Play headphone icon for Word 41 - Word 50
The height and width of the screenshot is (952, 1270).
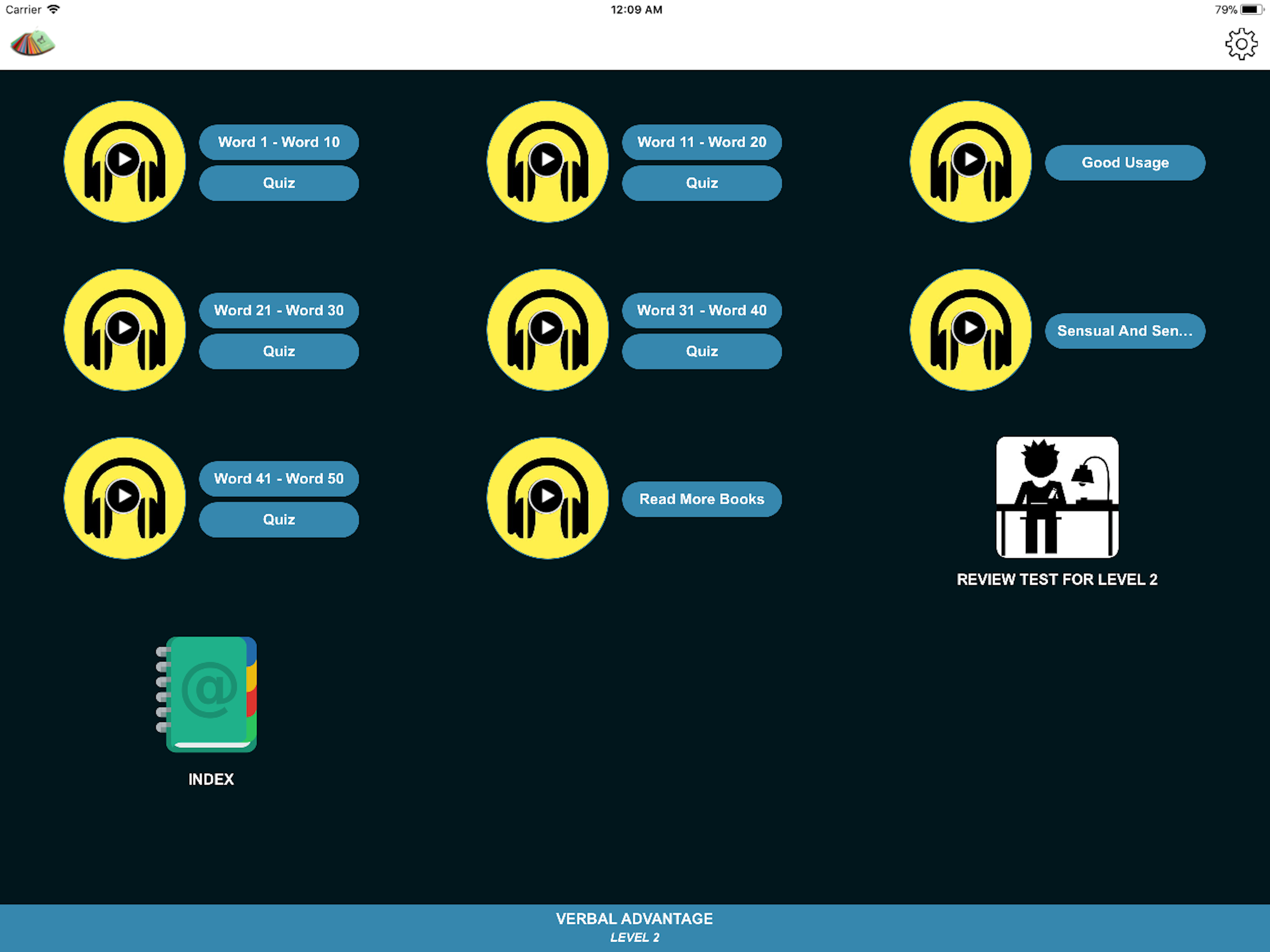pos(125,498)
